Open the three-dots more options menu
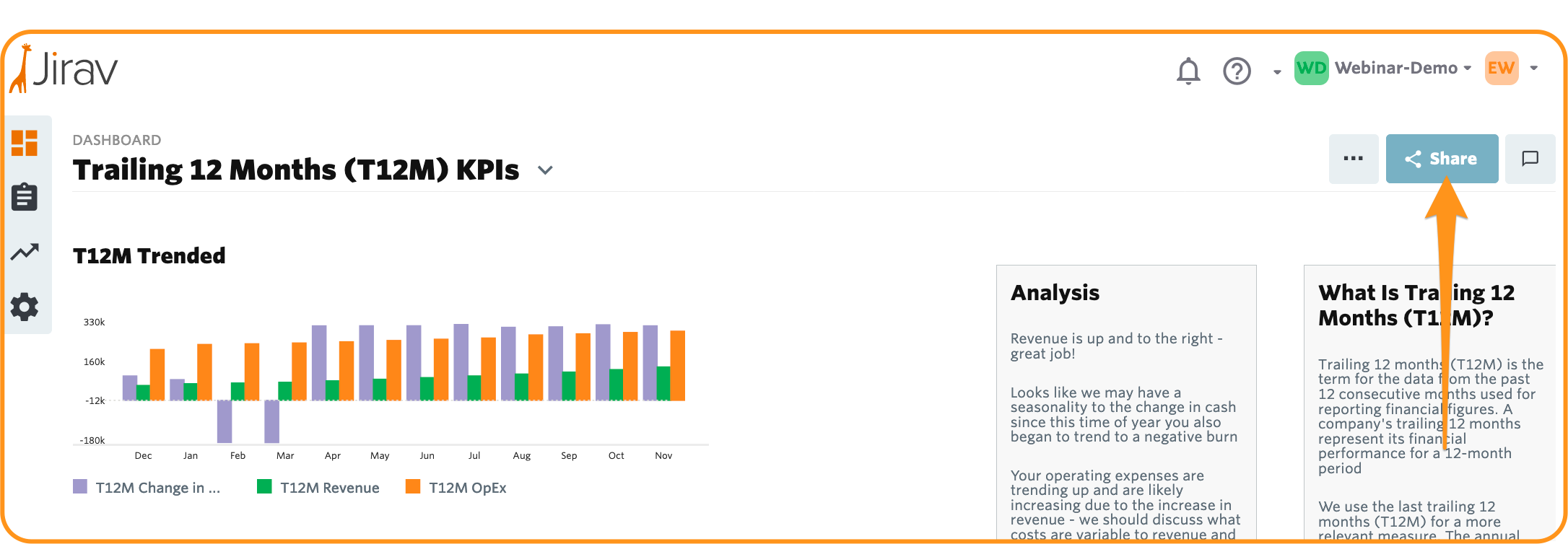Image resolution: width=1568 pixels, height=544 pixels. (1354, 159)
